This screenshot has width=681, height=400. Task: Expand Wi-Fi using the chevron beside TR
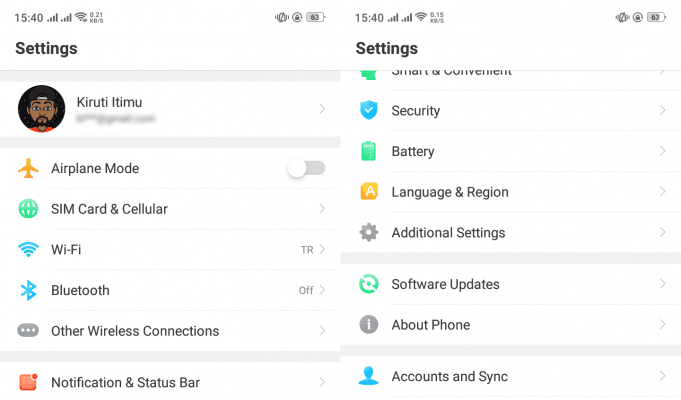(x=322, y=249)
